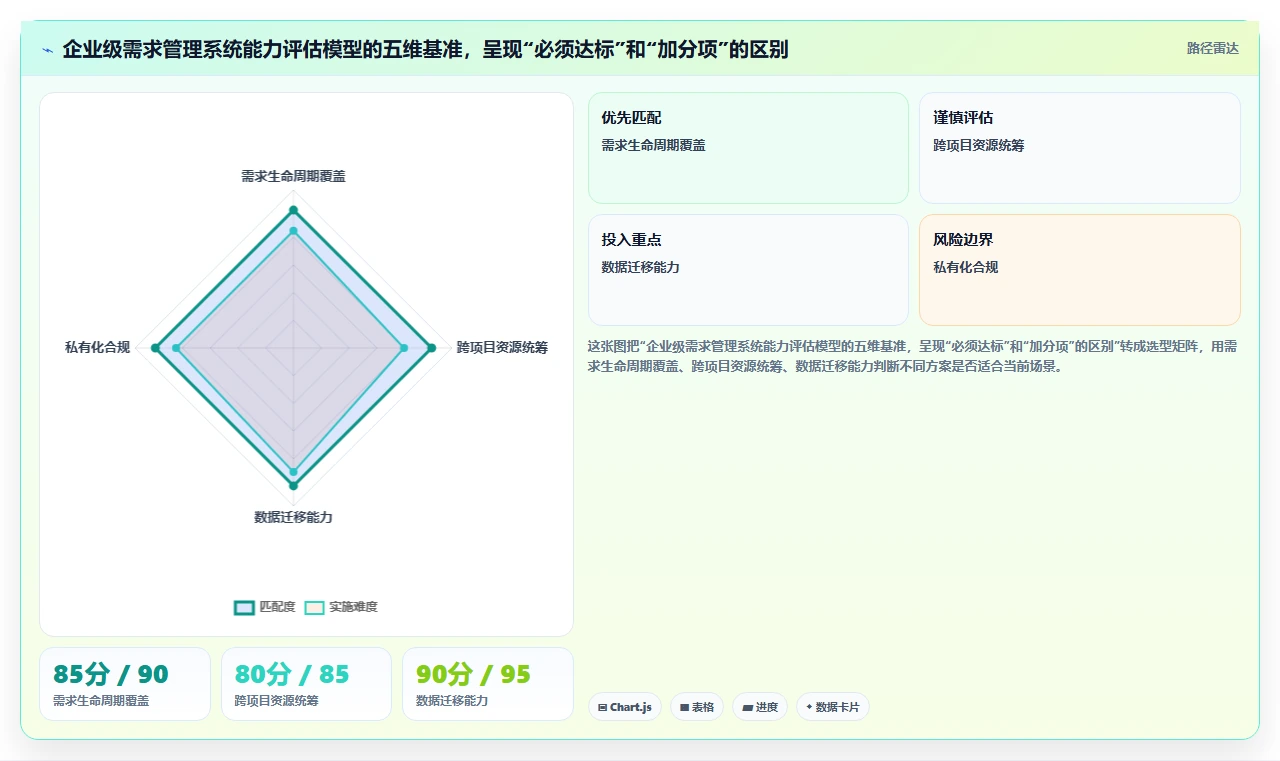Click 数据迁移能力 caption under 90分 score

452,701
